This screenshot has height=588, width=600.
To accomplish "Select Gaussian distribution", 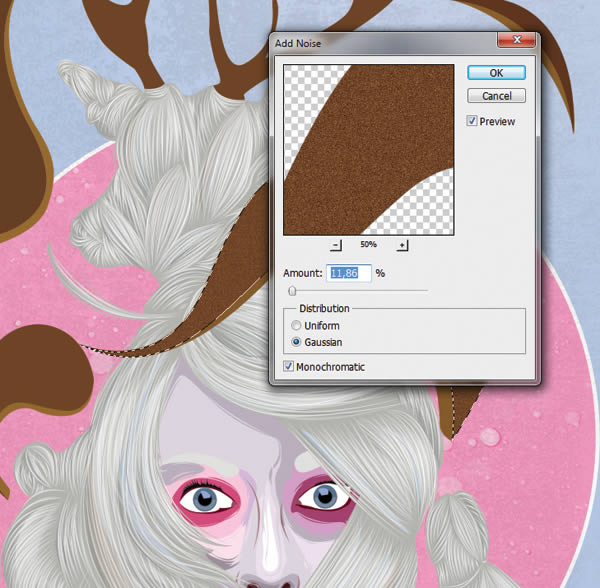I will (296, 342).
